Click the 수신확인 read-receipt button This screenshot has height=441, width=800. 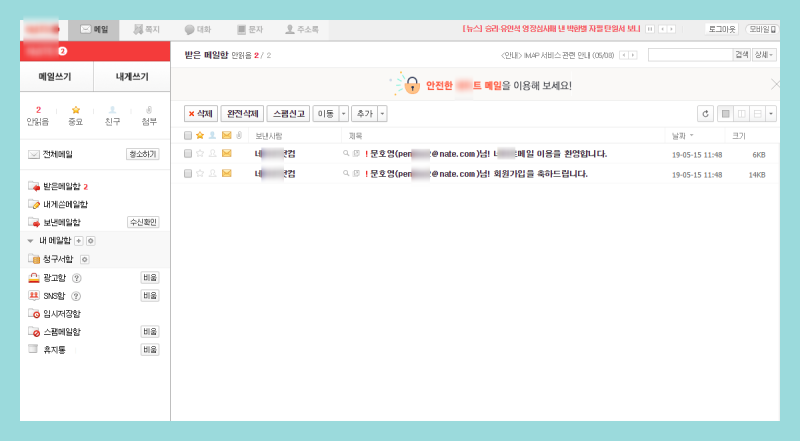(x=143, y=222)
